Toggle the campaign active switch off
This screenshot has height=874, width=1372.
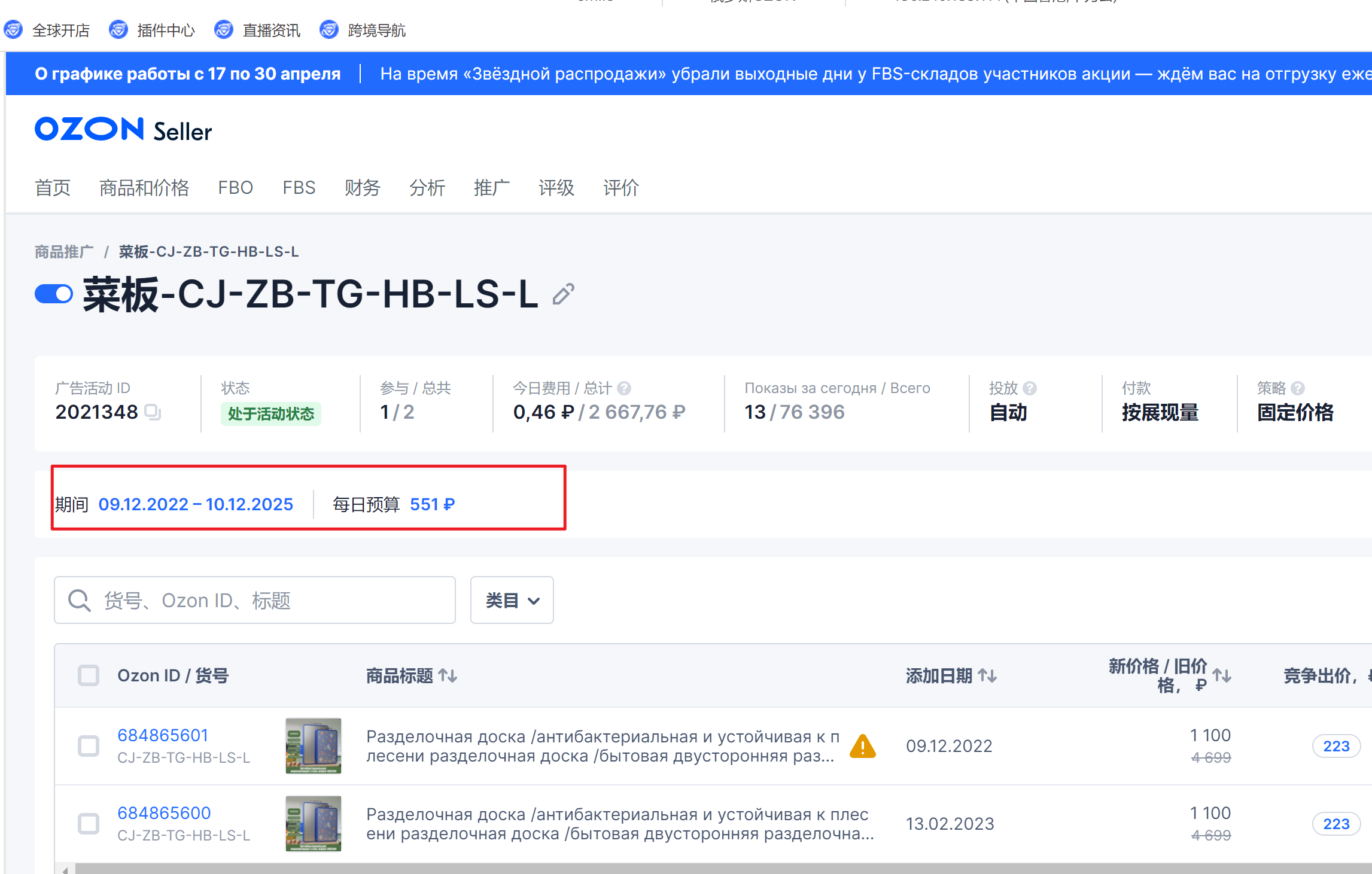point(54,294)
